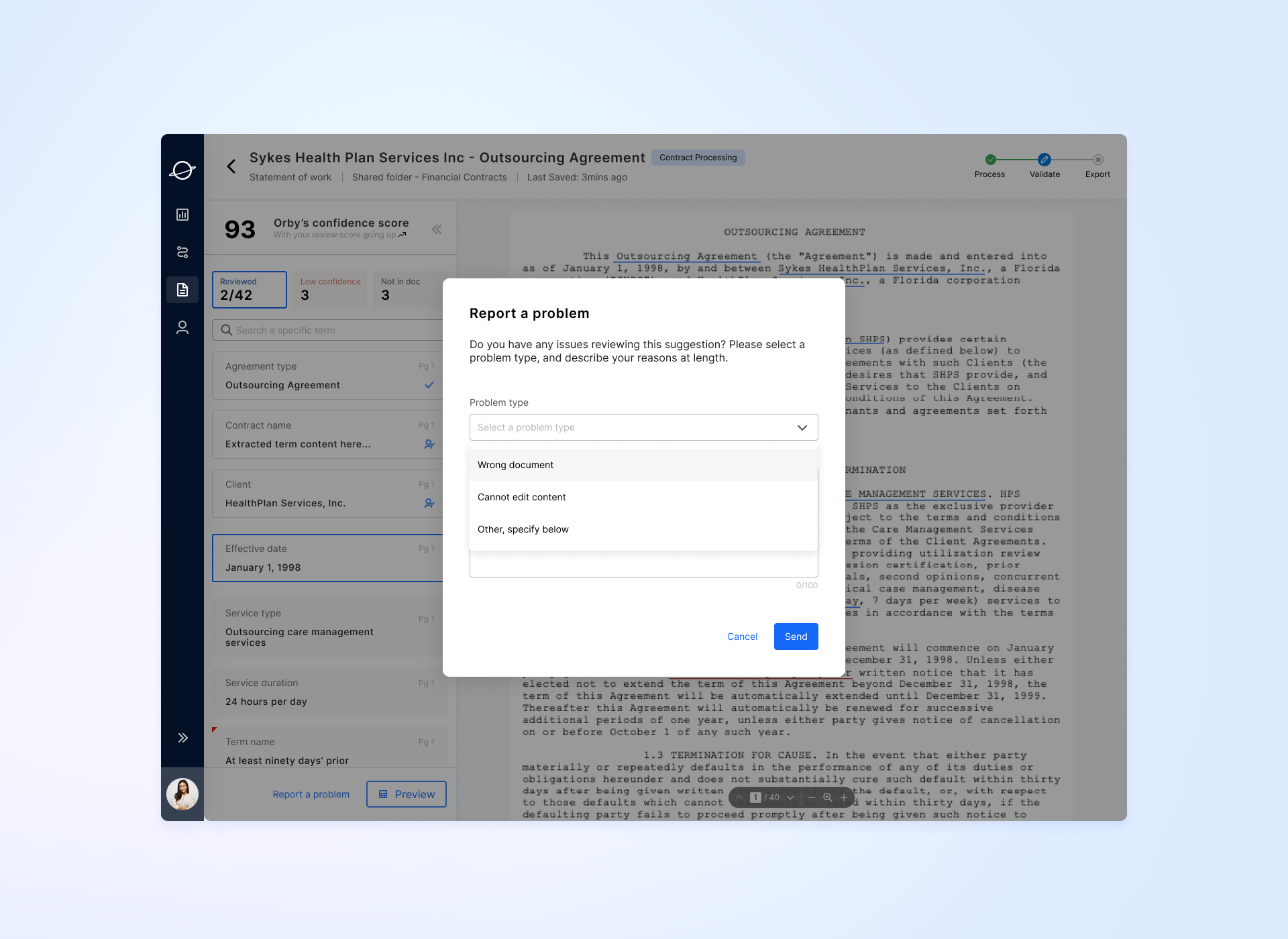
Task: Click the user-edit icon on Client term
Action: [429, 503]
